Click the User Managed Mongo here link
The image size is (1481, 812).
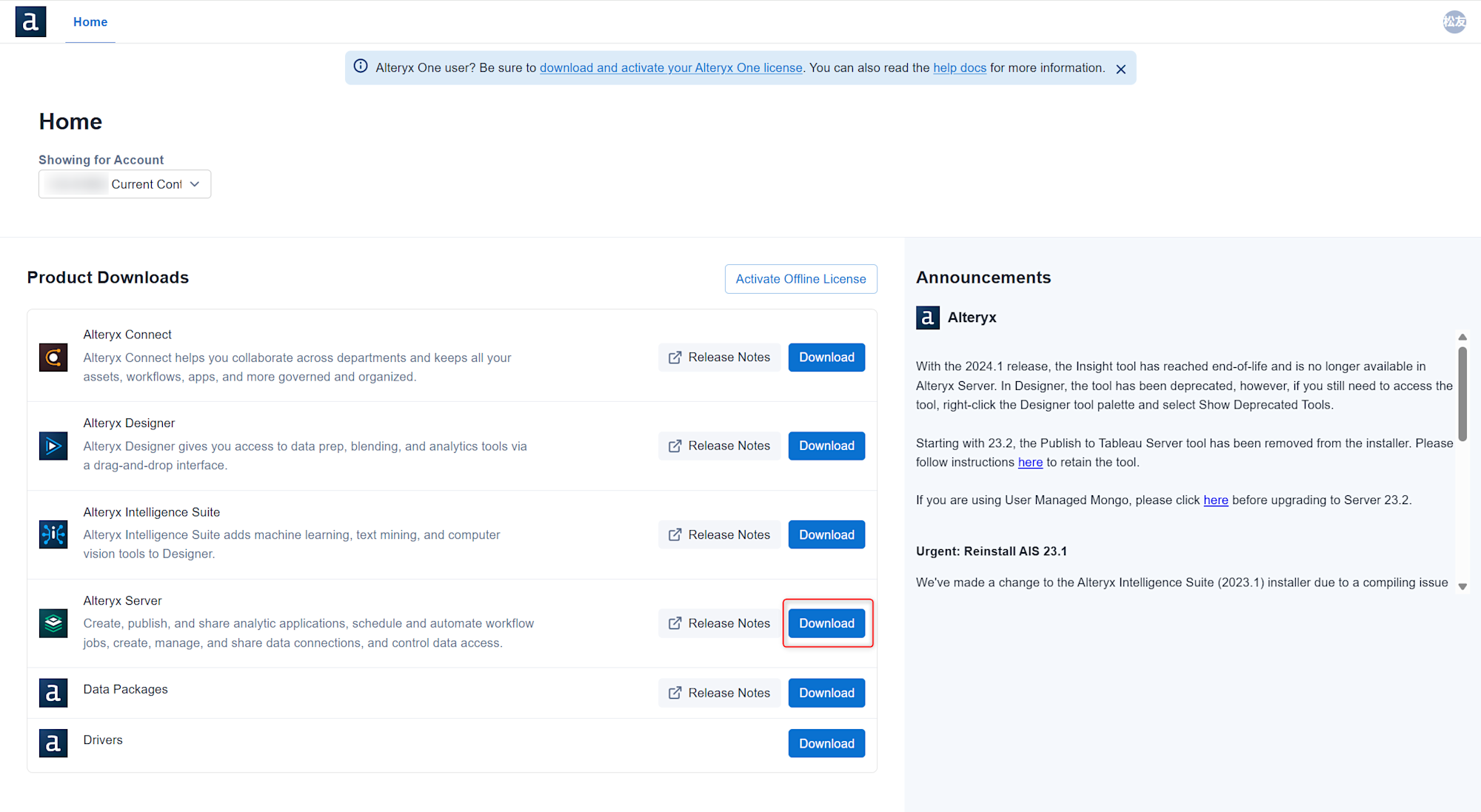pos(1215,500)
